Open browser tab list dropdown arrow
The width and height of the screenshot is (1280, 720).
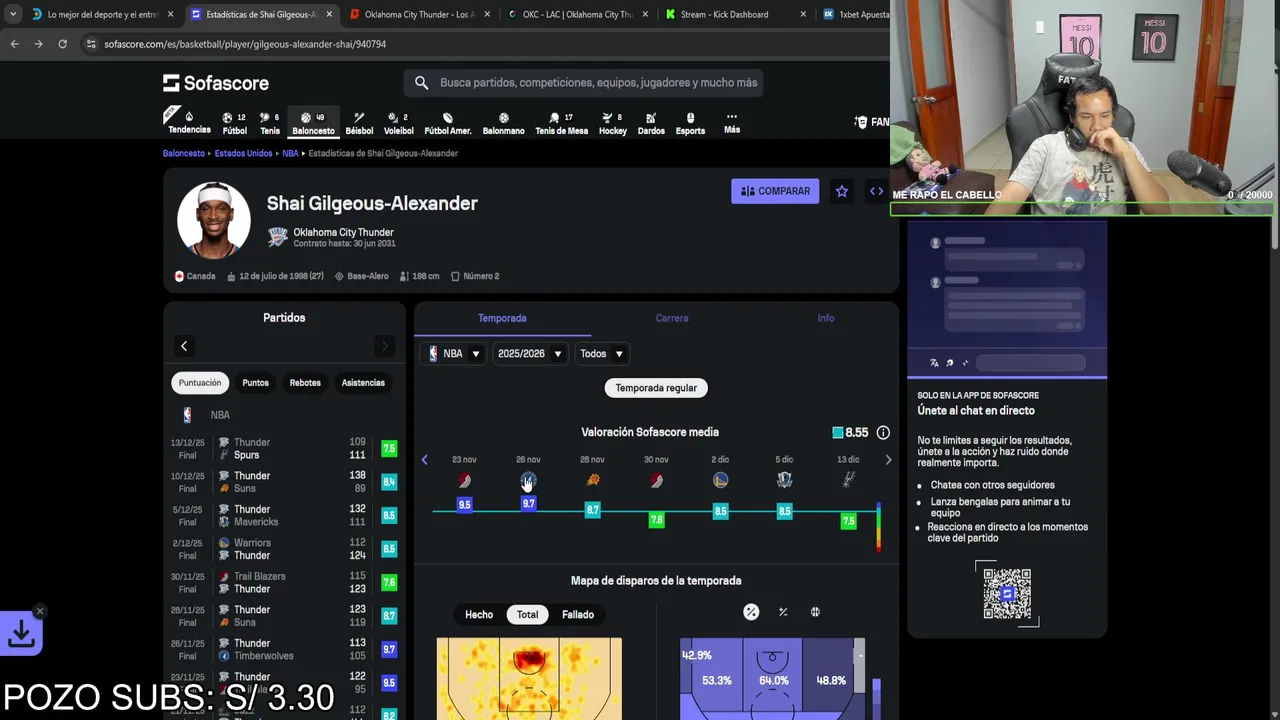click(12, 14)
